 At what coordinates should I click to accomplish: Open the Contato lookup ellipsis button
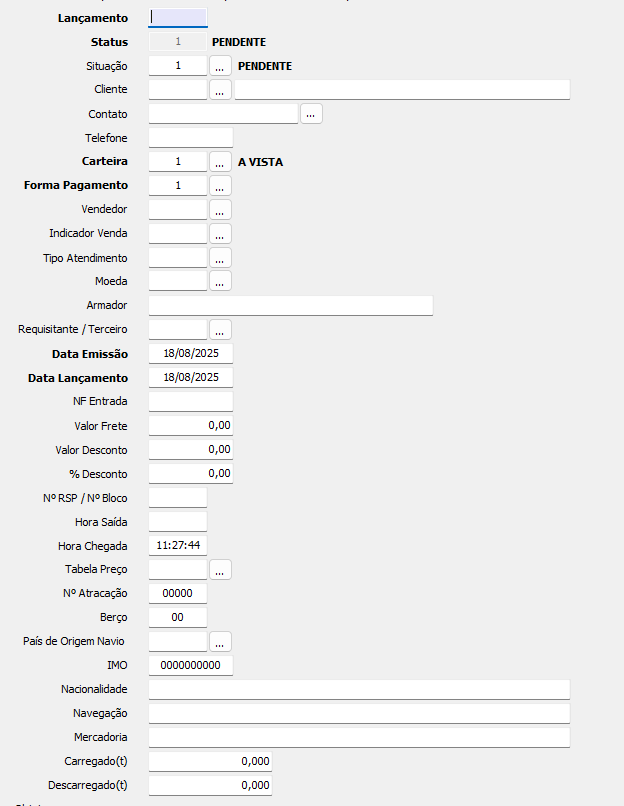click(311, 114)
